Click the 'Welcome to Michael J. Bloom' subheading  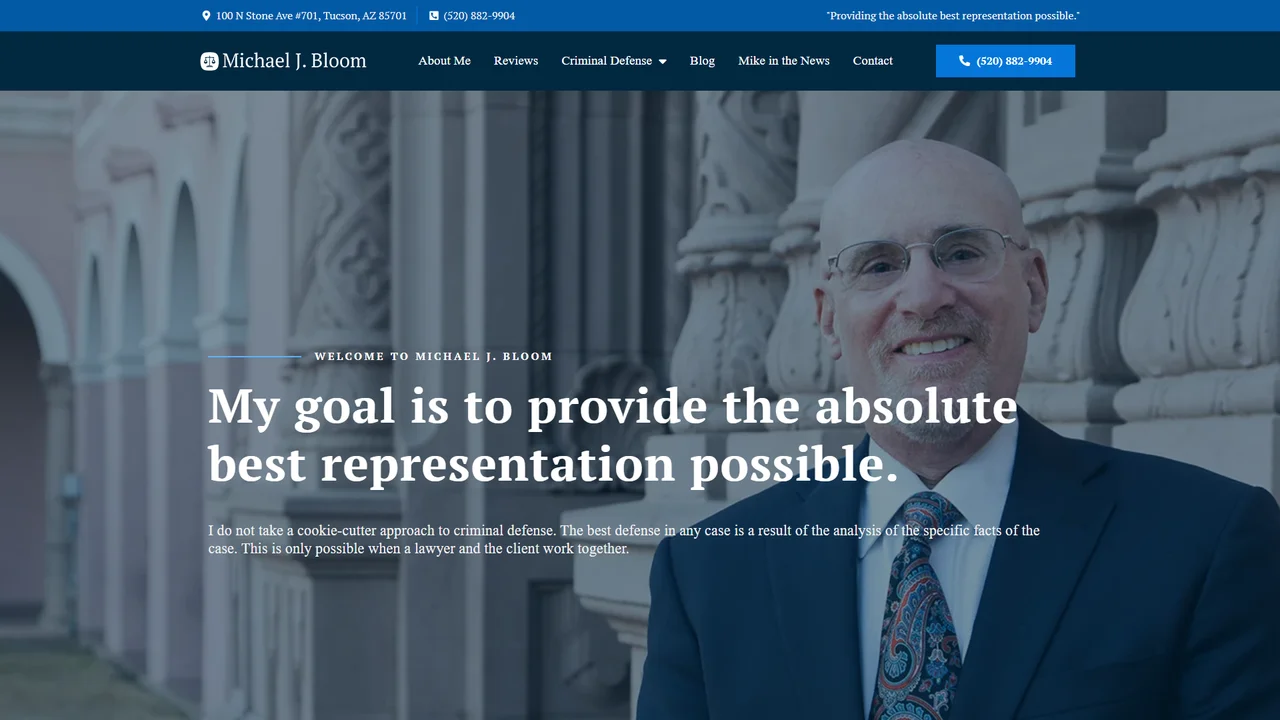[433, 357]
